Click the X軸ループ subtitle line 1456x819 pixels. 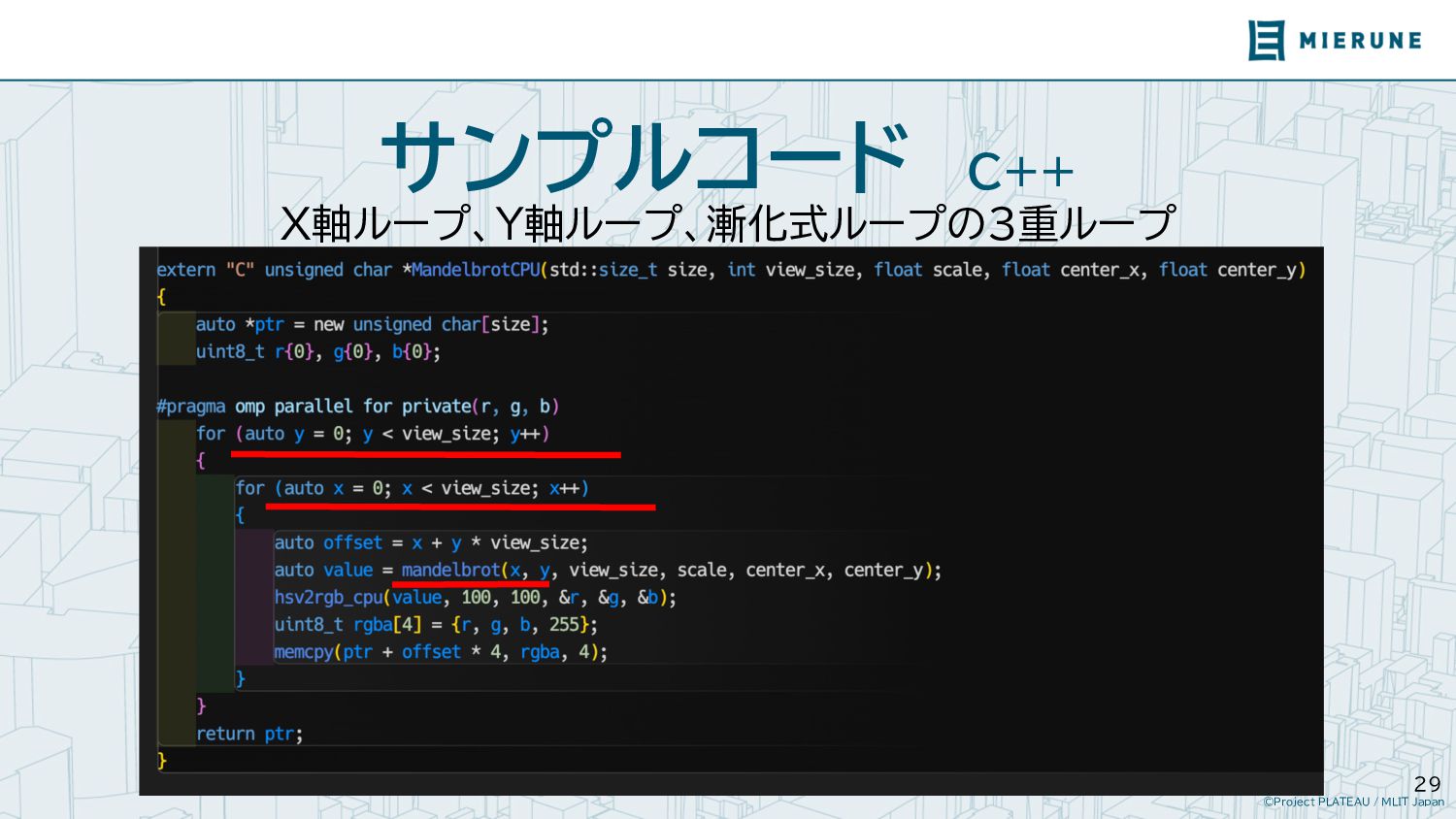click(x=728, y=223)
